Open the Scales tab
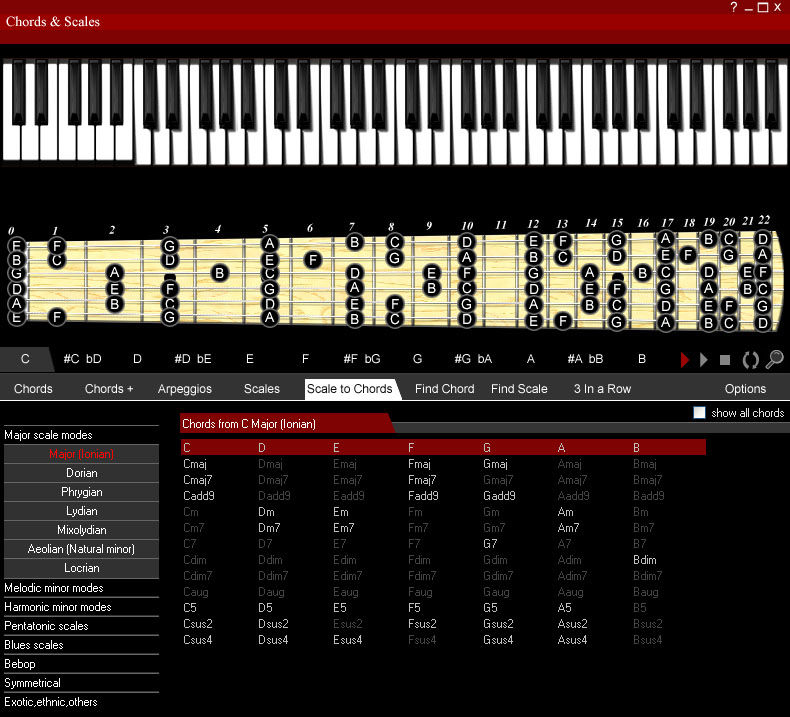790x717 pixels. click(x=261, y=389)
